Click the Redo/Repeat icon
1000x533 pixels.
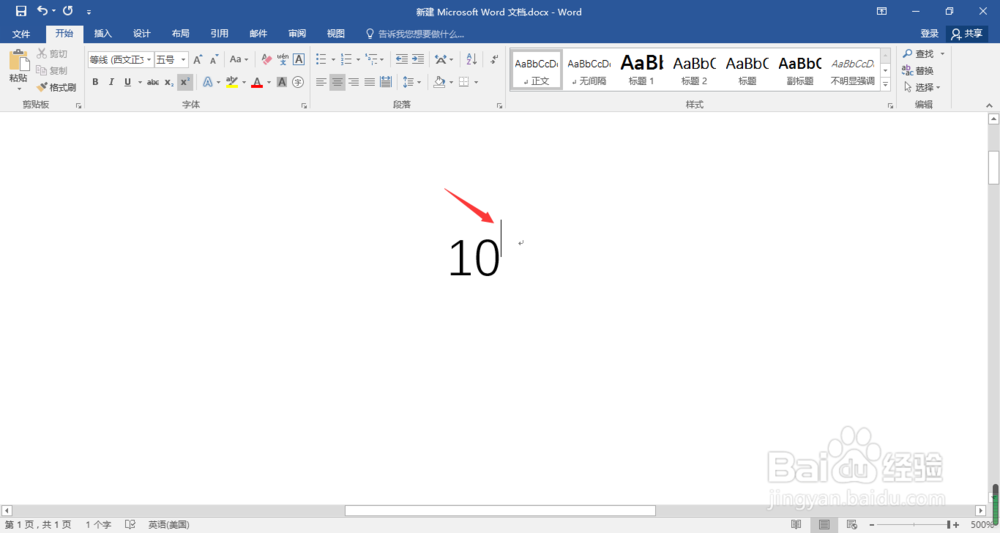[x=68, y=11]
